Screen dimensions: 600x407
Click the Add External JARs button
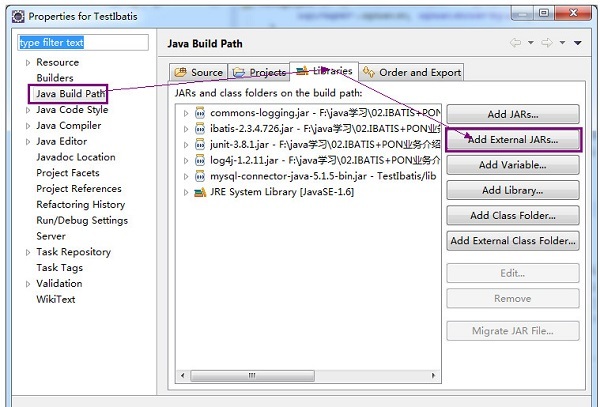(x=513, y=140)
